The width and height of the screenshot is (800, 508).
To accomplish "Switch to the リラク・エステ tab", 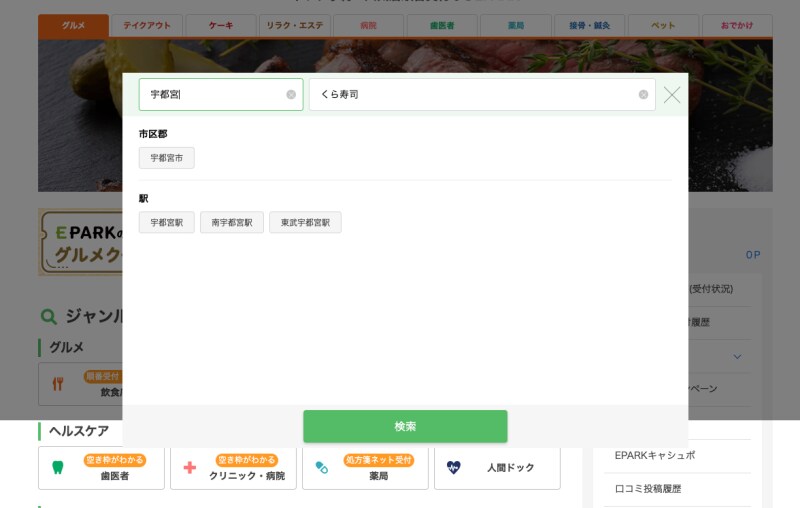I will tap(295, 26).
